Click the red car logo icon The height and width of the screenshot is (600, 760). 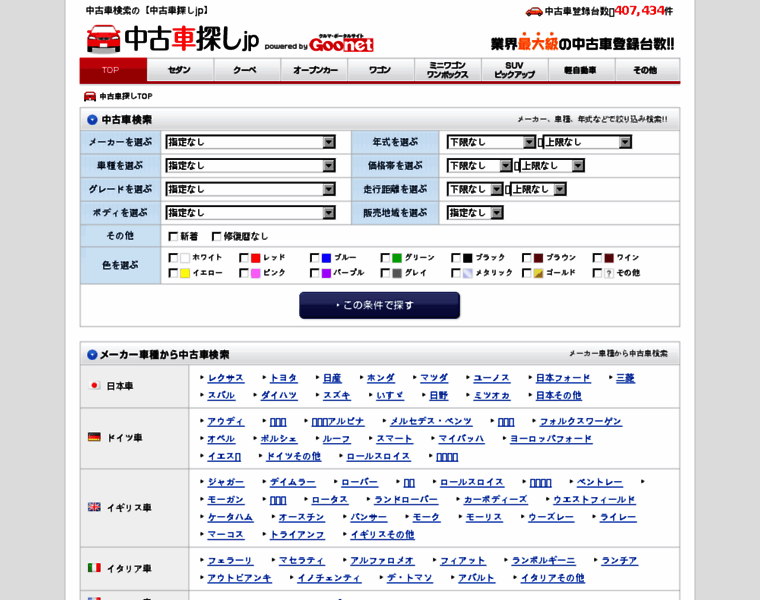pyautogui.click(x=103, y=38)
